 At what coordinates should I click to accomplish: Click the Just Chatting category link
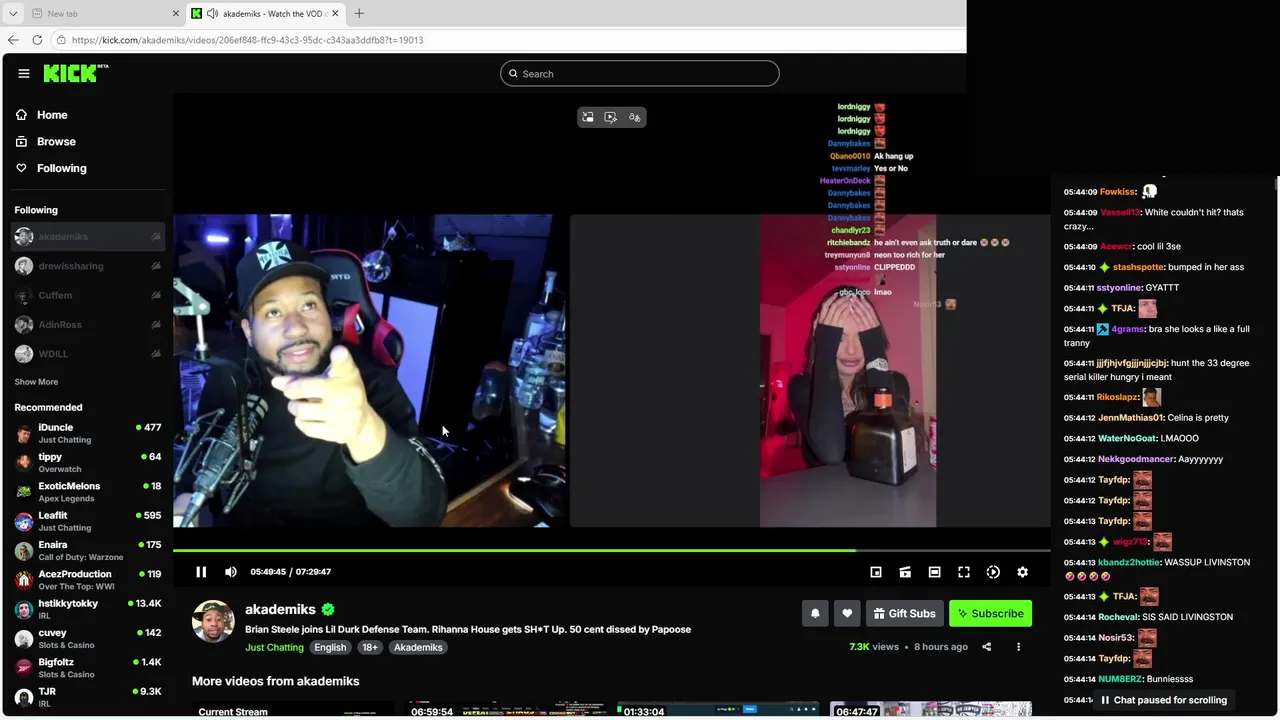coord(274,647)
